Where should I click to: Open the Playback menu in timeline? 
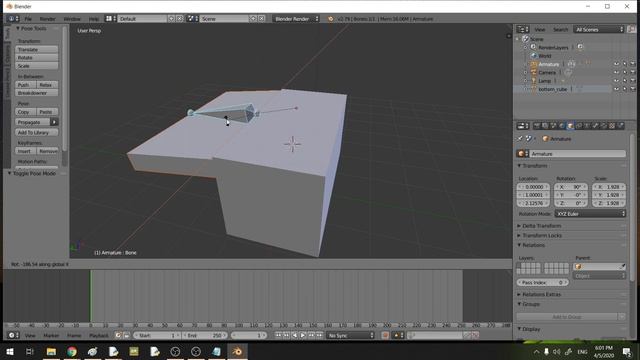click(99, 335)
